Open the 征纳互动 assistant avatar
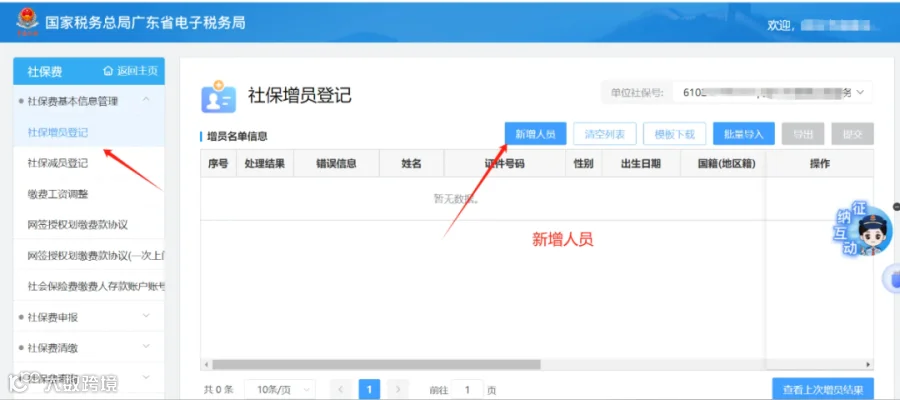Viewport: 900px width, 400px height. click(874, 231)
